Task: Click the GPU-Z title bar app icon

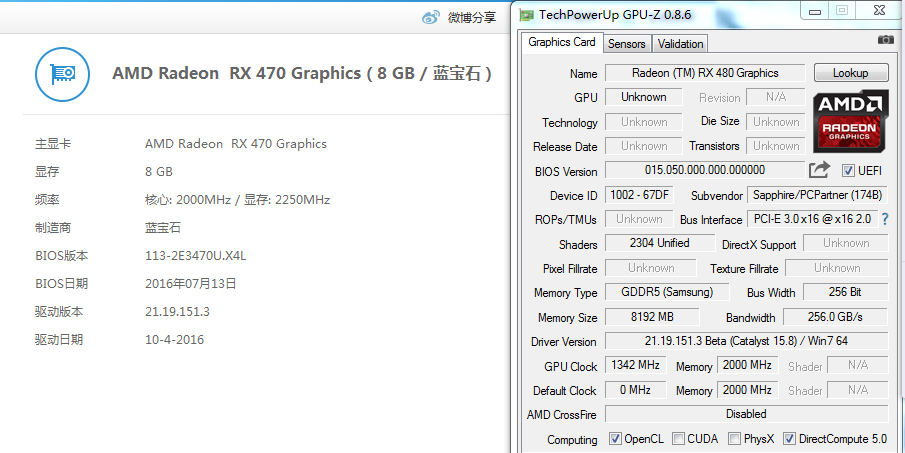Action: click(x=527, y=14)
